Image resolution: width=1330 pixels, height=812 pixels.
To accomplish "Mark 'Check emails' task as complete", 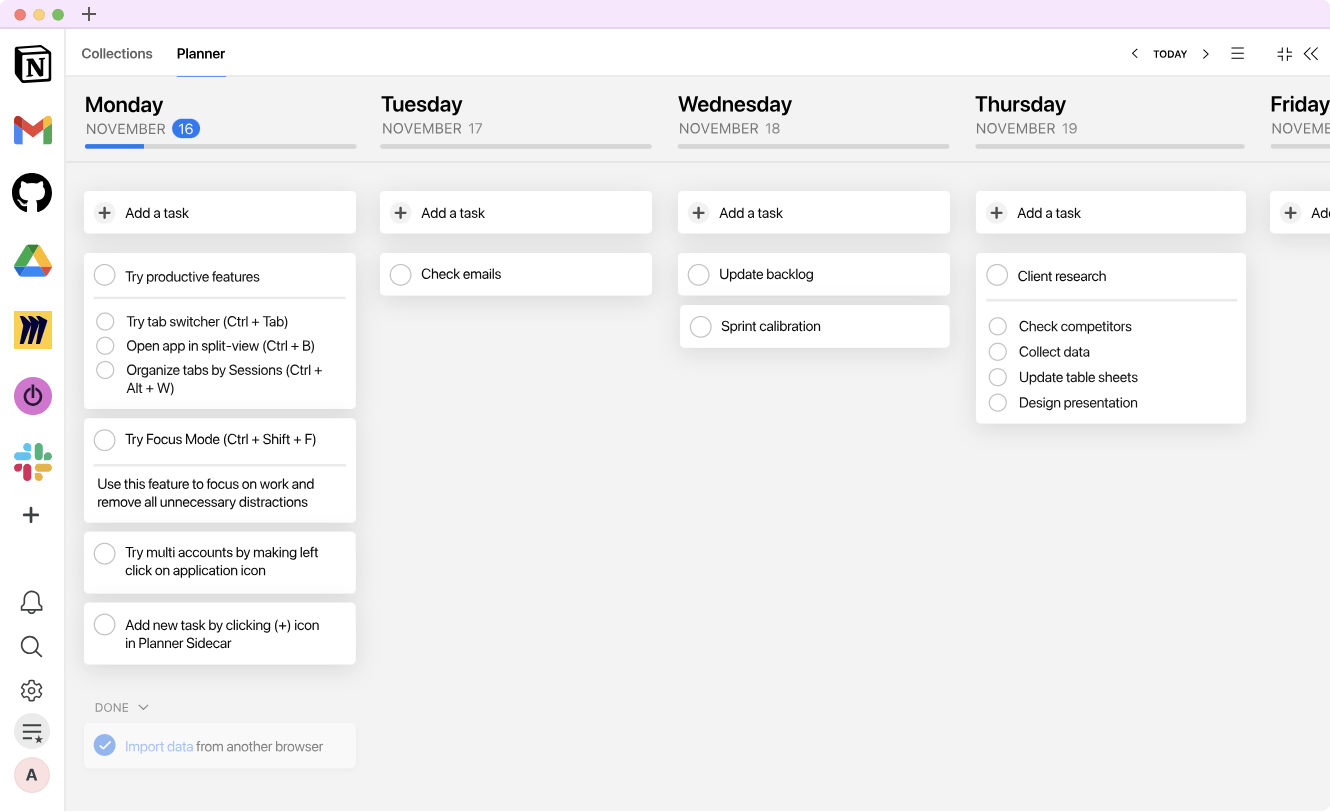I will pos(401,274).
